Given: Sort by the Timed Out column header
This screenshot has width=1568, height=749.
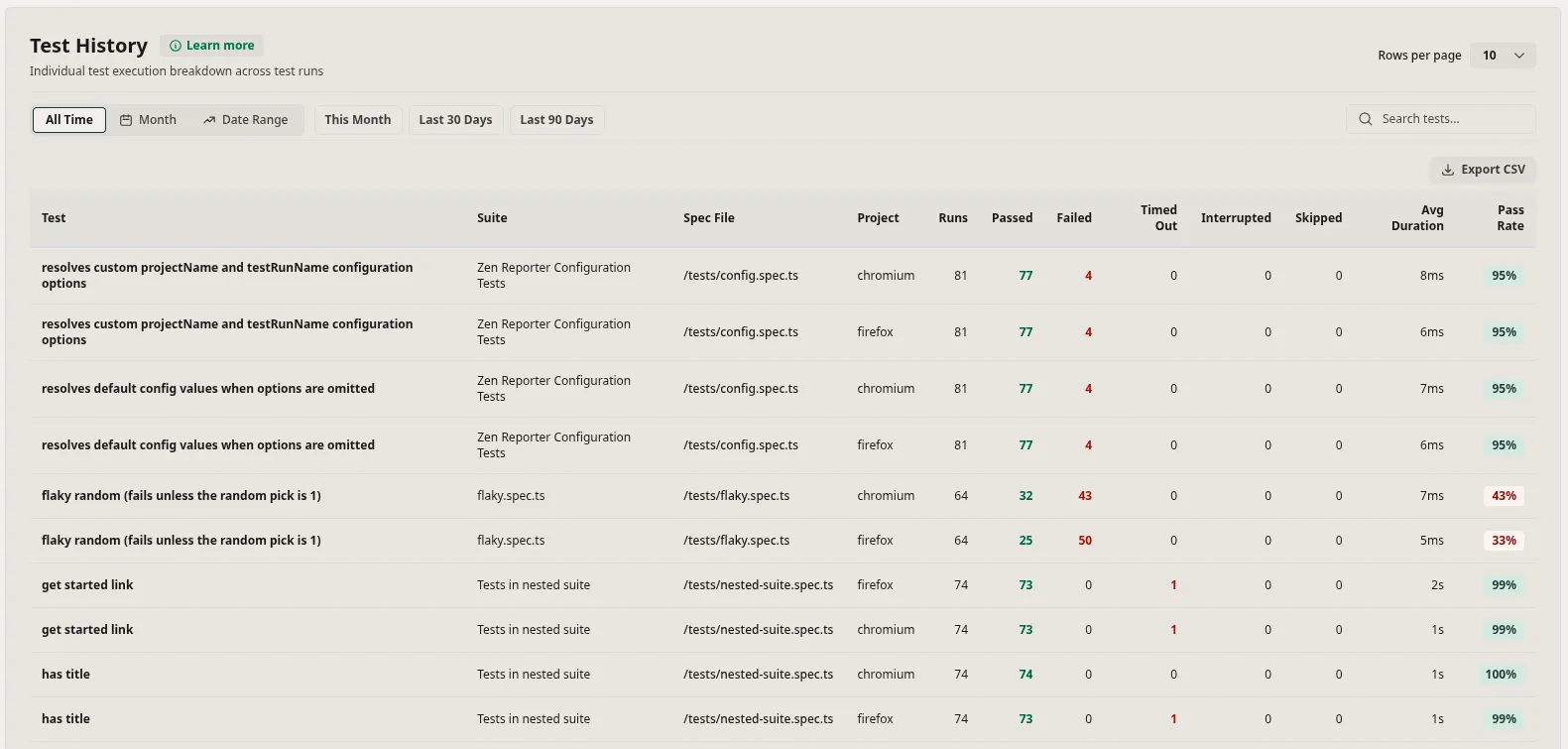Looking at the screenshot, I should pyautogui.click(x=1158, y=218).
